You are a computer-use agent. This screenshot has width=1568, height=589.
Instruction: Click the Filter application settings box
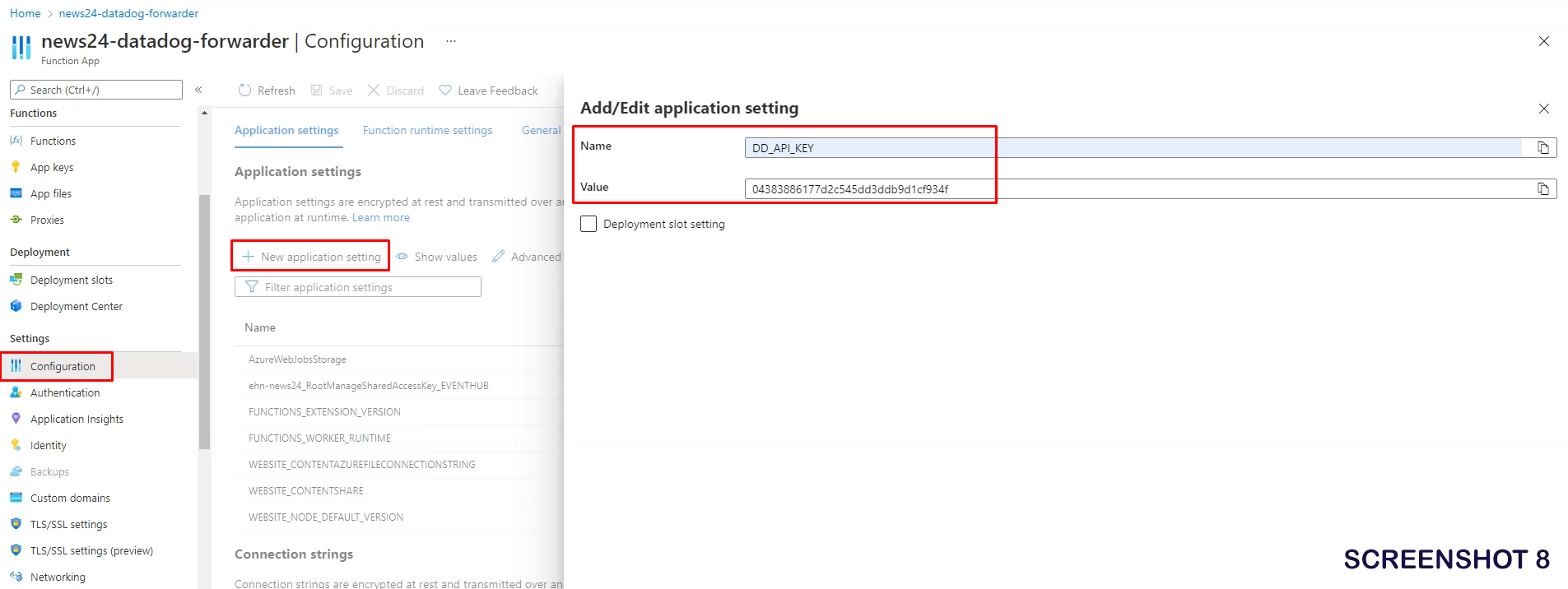pos(358,287)
